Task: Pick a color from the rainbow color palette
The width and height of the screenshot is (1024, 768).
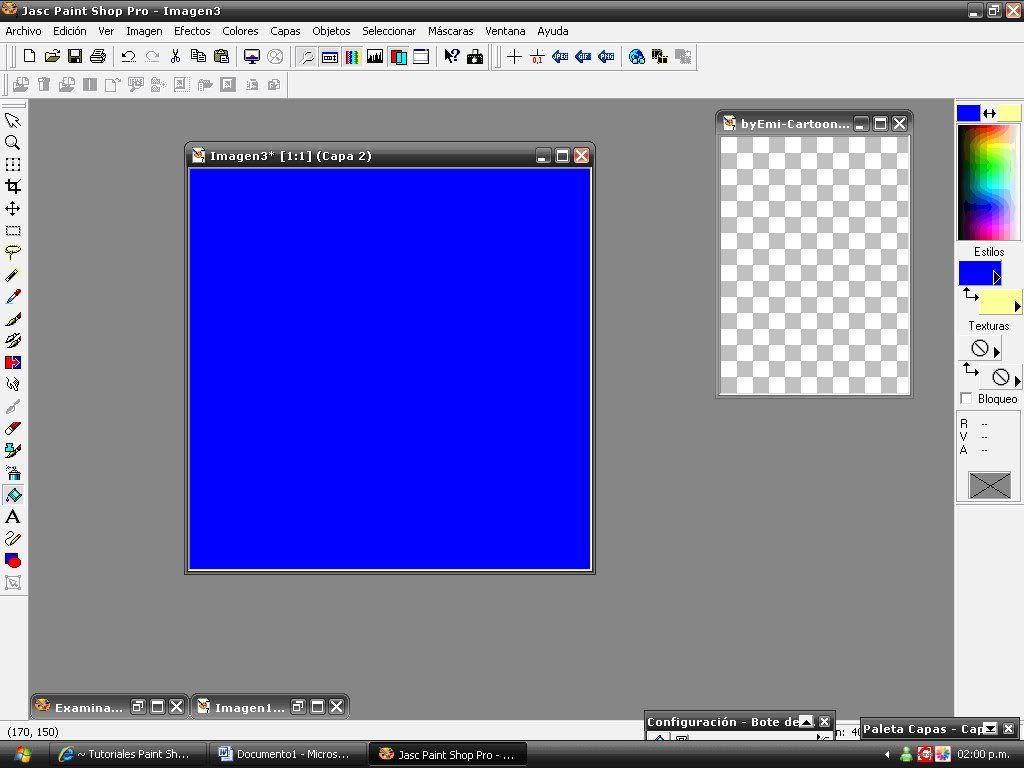Action: point(989,180)
